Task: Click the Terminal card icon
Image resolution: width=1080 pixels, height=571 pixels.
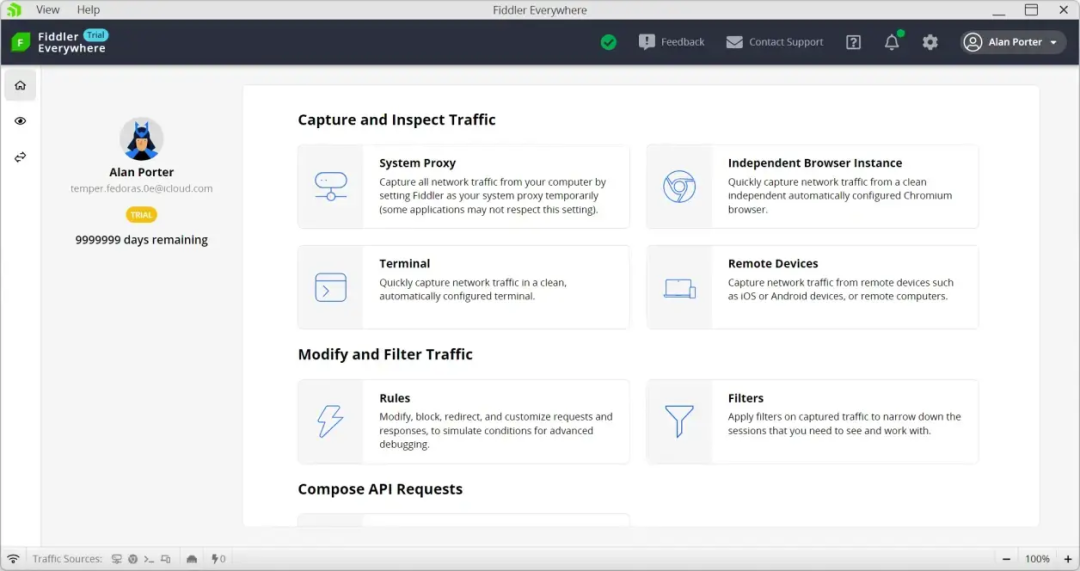Action: [x=331, y=287]
